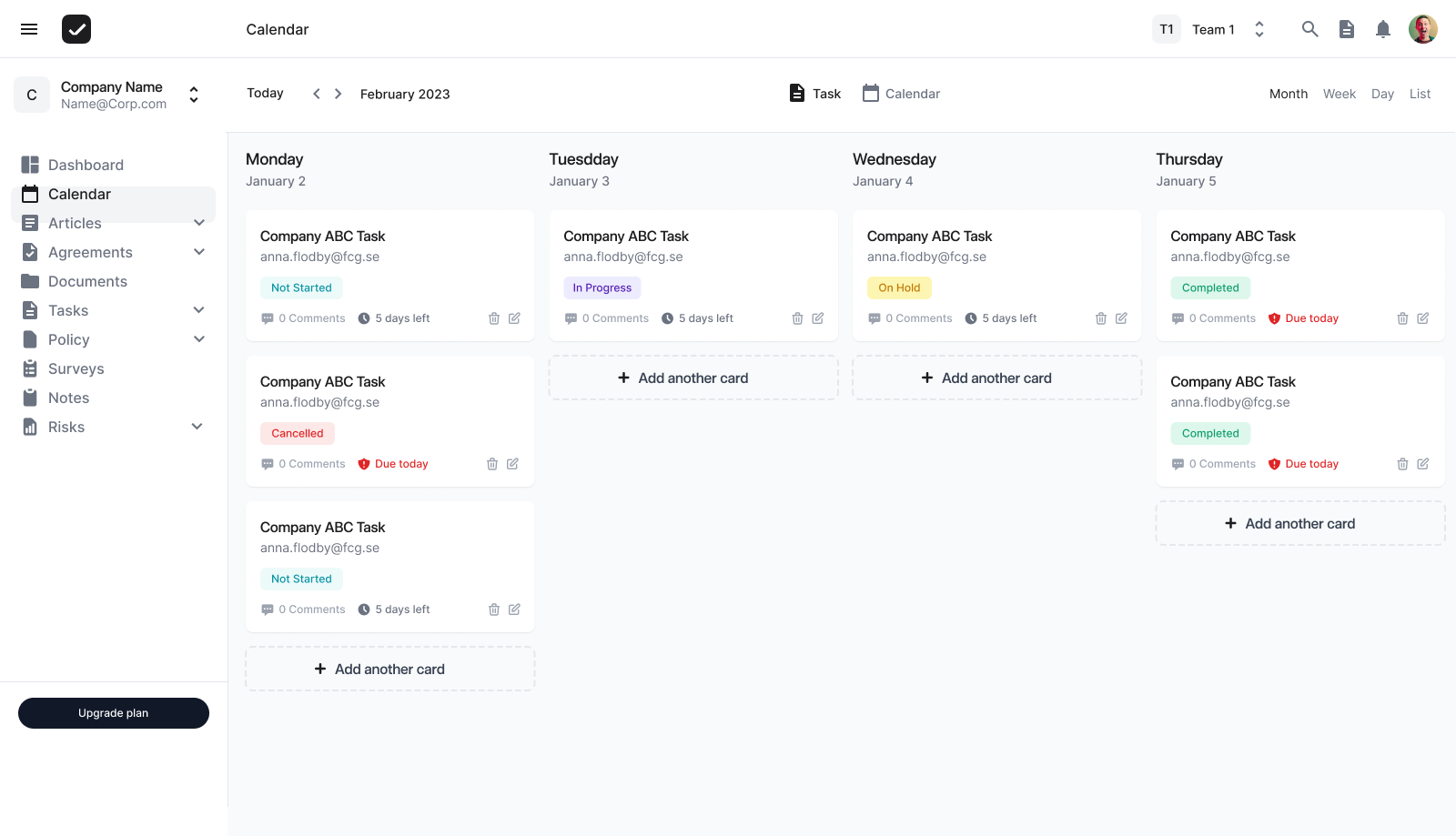Click the profile avatar picture
The height and width of the screenshot is (836, 1456).
coord(1423,28)
